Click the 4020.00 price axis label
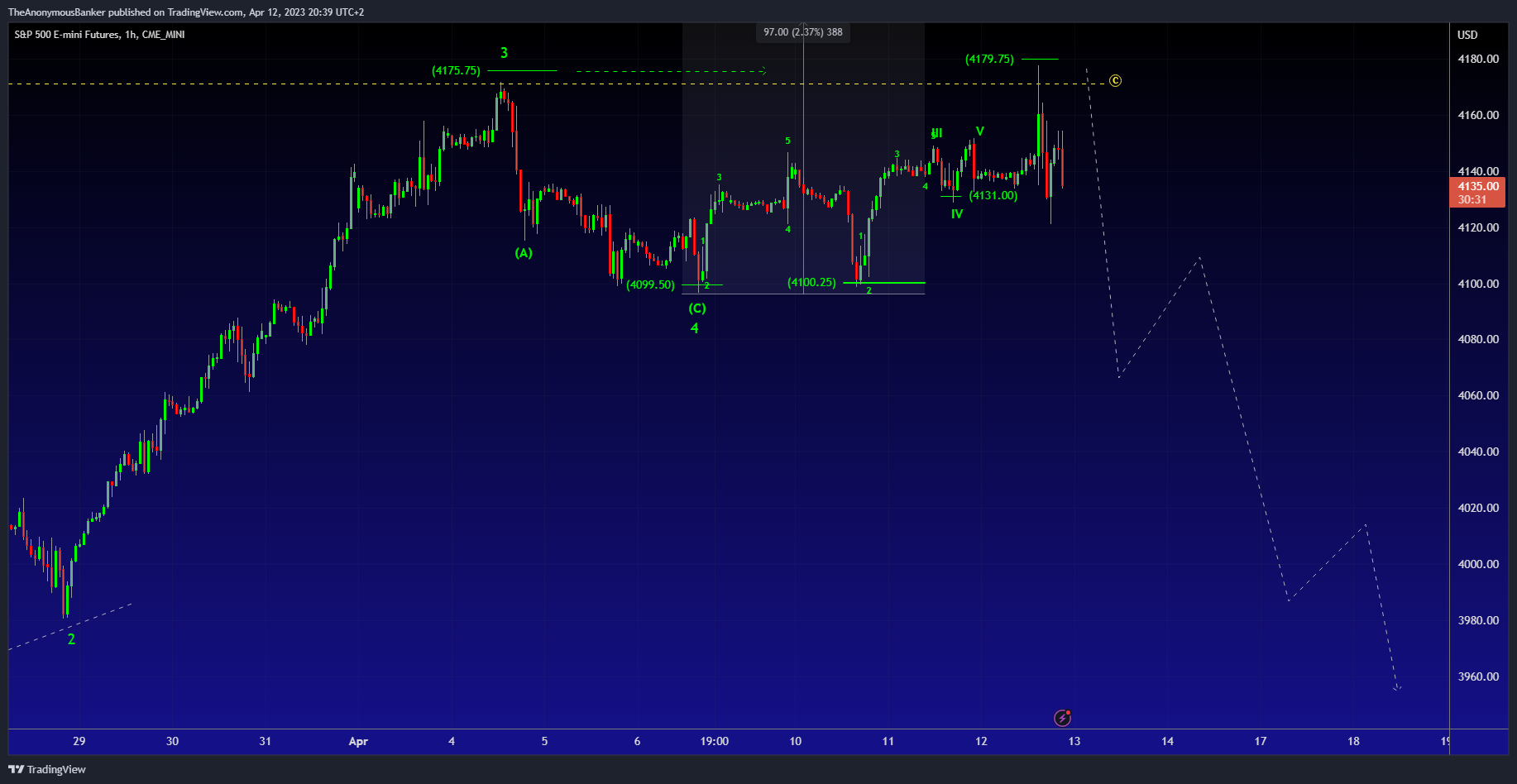 coord(1478,508)
